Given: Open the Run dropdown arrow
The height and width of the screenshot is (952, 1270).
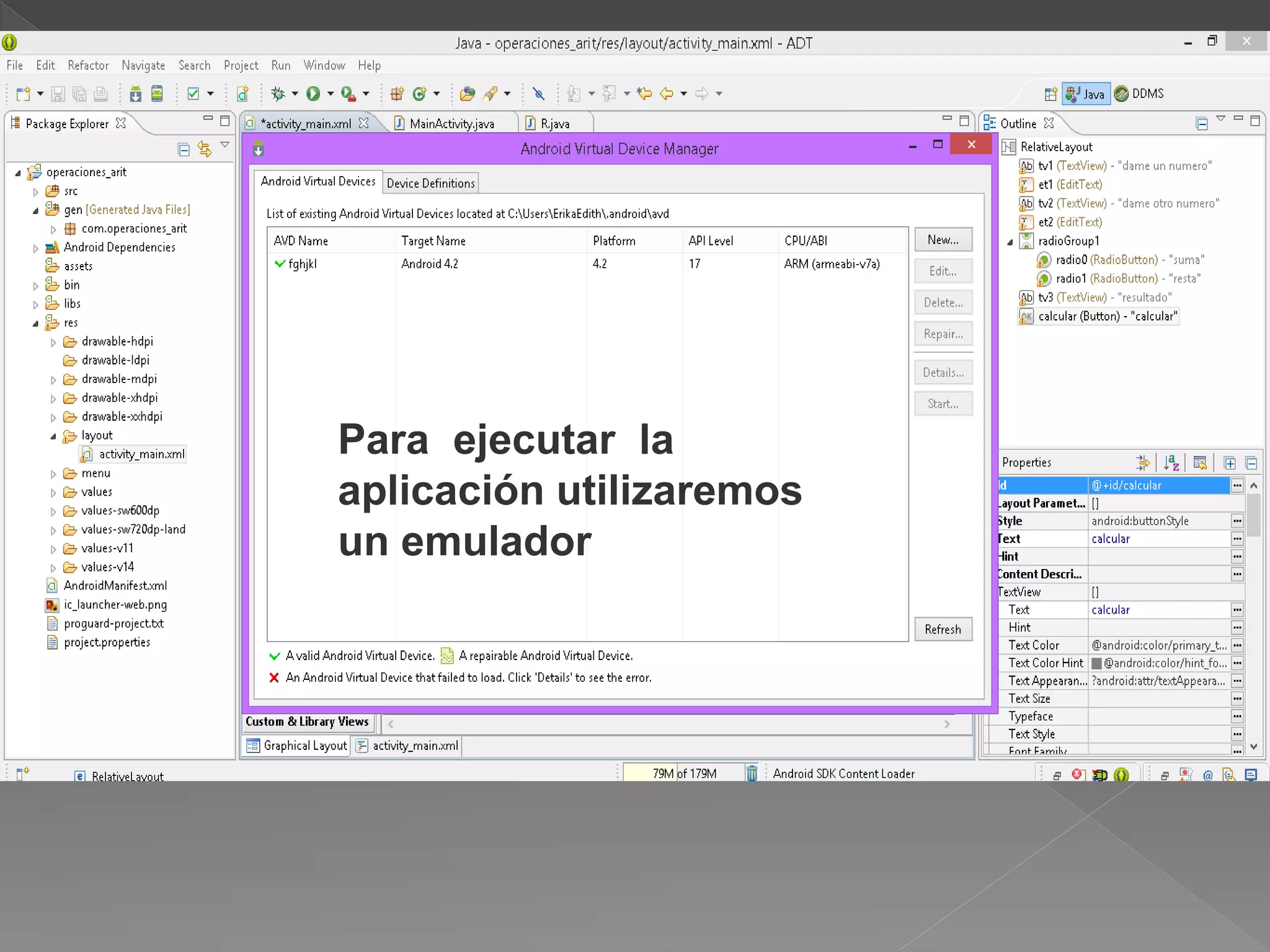Looking at the screenshot, I should tap(331, 94).
